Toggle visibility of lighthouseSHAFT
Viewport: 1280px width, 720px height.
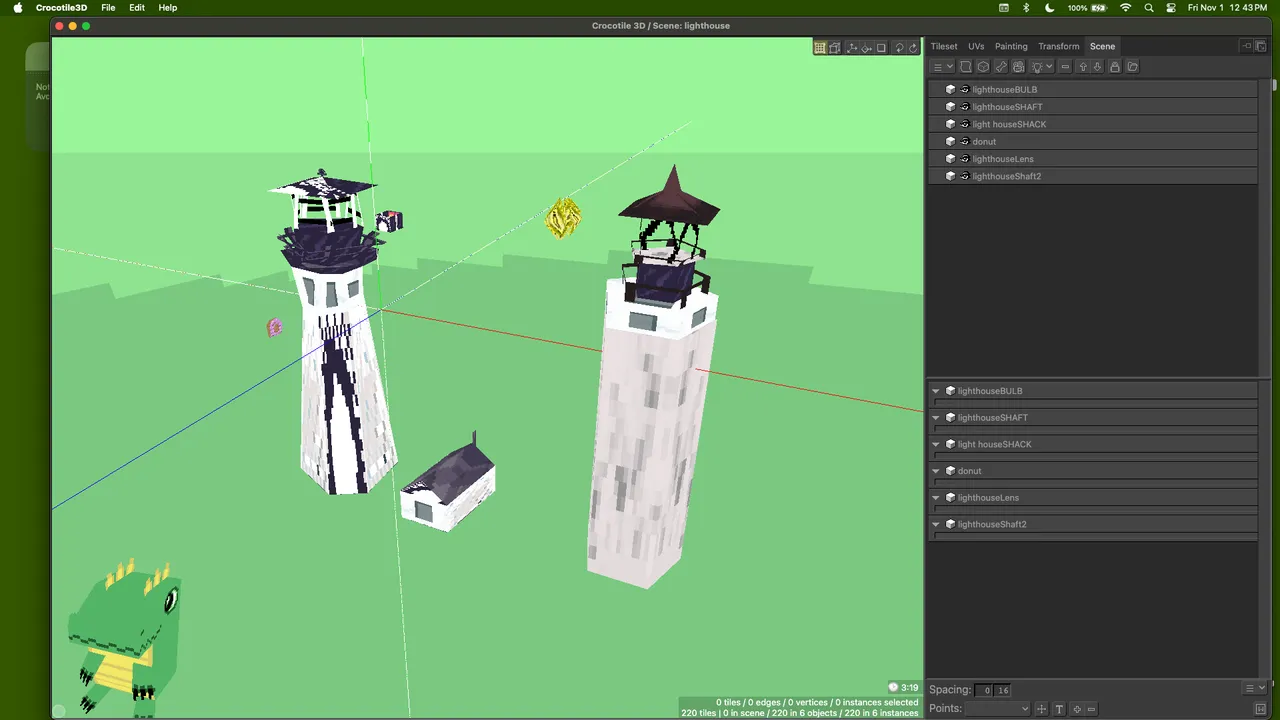[965, 107]
